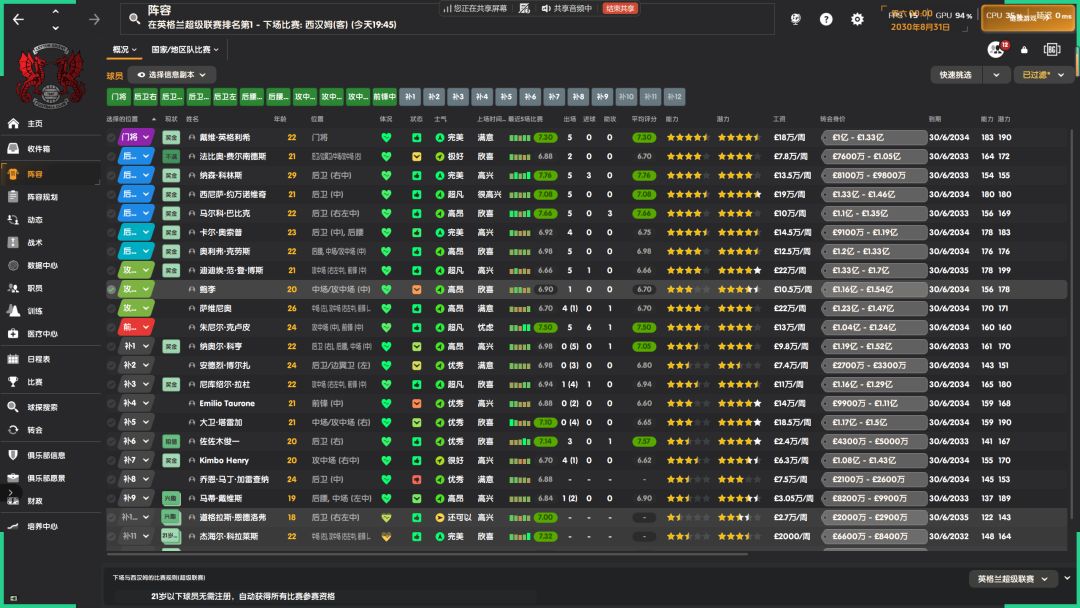1080x608 pixels.
Task: Open 俱乐部愿景 club vision icon
Action: 13,478
